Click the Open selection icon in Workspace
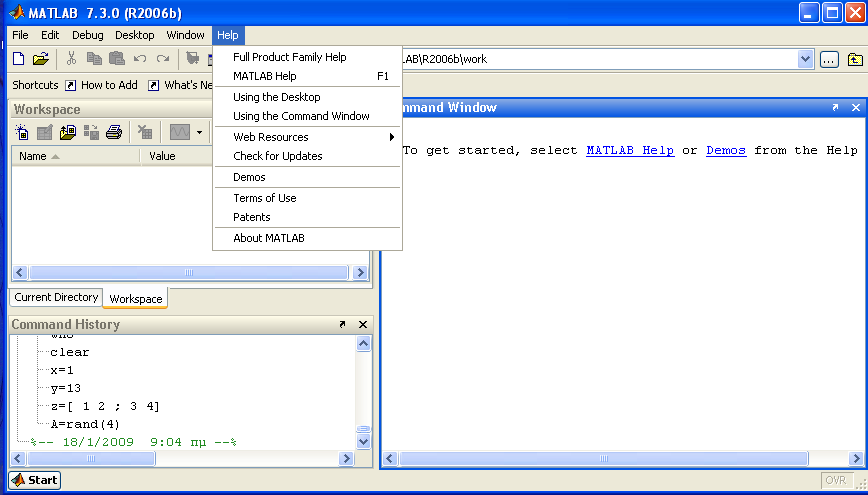 [44, 132]
